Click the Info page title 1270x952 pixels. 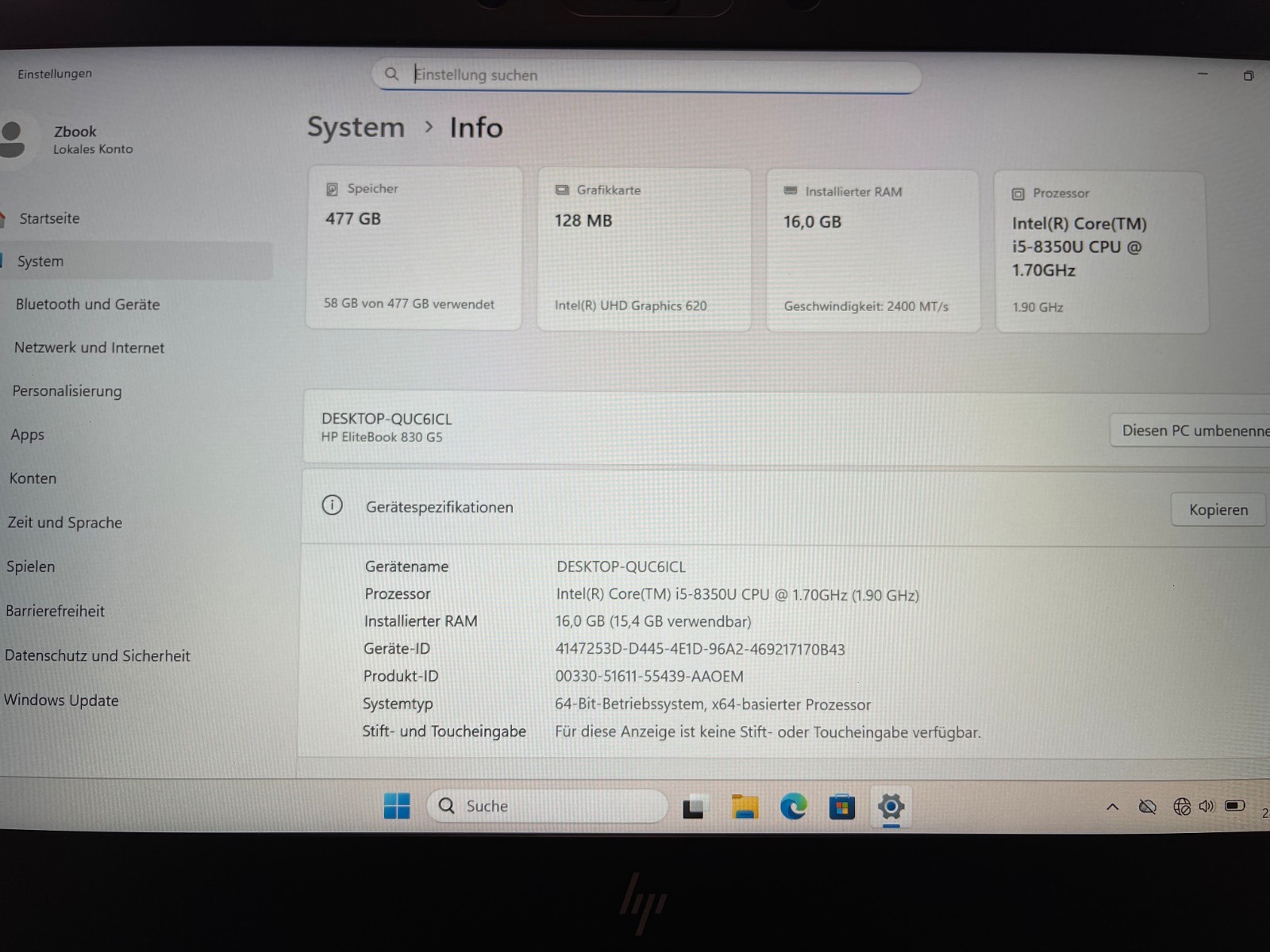(x=476, y=128)
